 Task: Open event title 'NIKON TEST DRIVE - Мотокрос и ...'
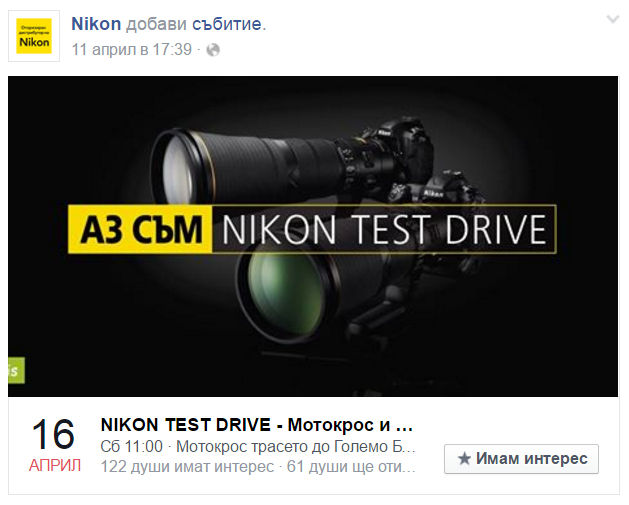257,425
